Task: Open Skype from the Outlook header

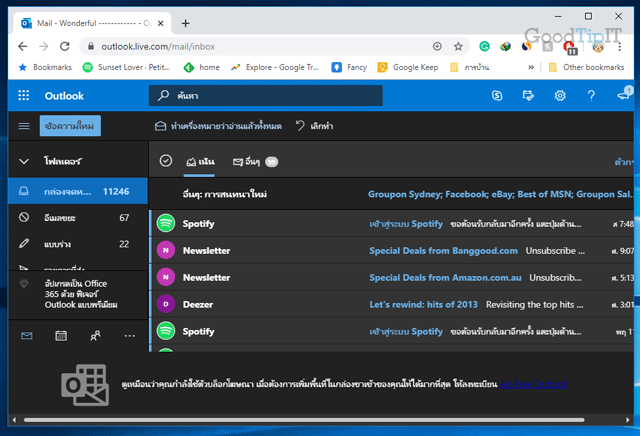Action: tap(497, 96)
